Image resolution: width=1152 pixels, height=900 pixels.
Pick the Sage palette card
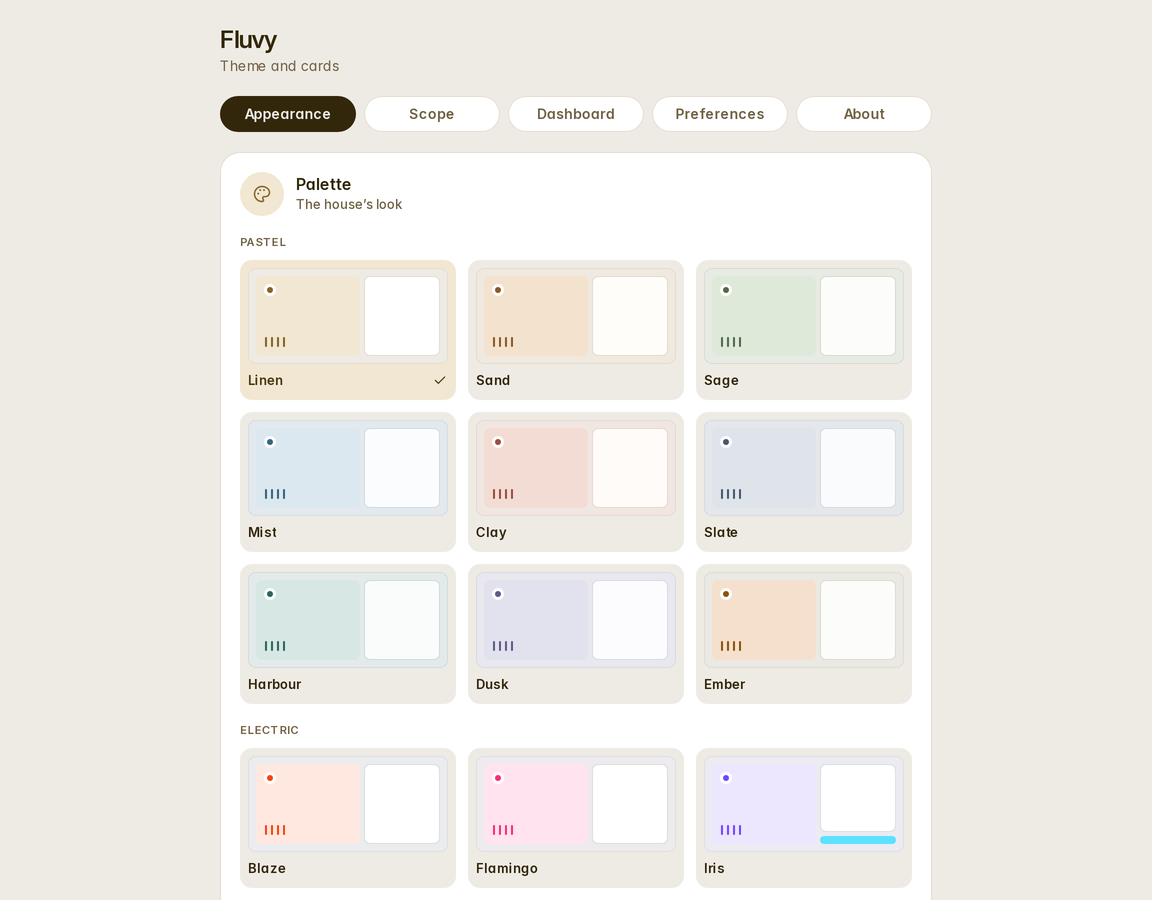(803, 330)
